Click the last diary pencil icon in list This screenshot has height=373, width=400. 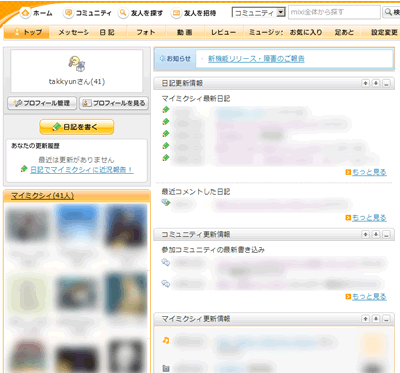click(166, 157)
